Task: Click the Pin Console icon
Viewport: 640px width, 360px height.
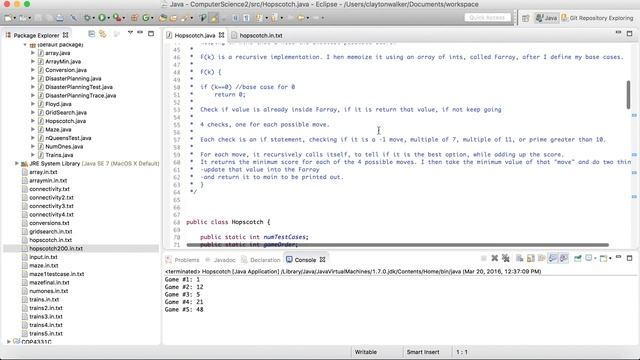Action: (x=578, y=258)
